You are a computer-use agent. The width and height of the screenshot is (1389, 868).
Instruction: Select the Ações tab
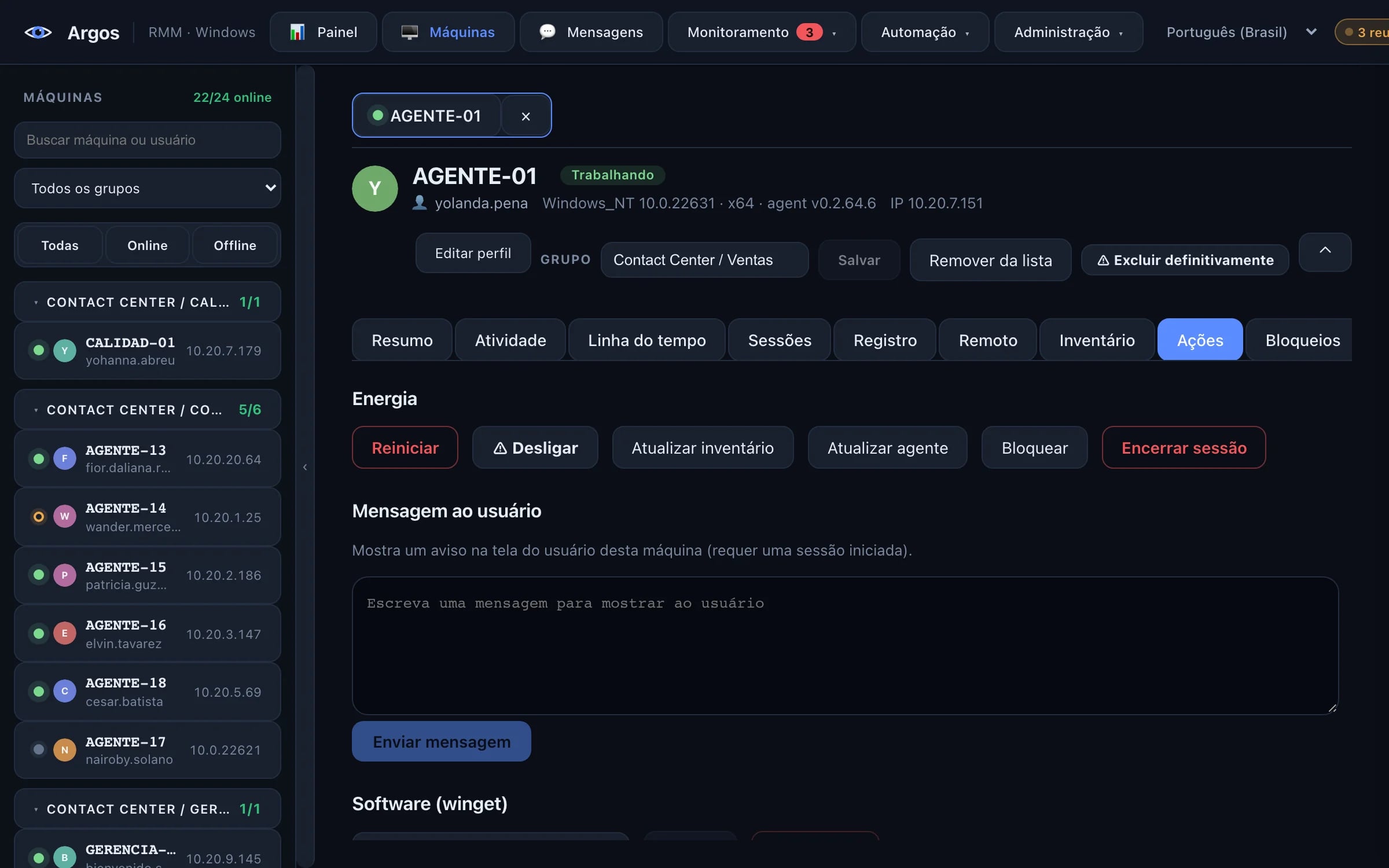pos(1200,340)
